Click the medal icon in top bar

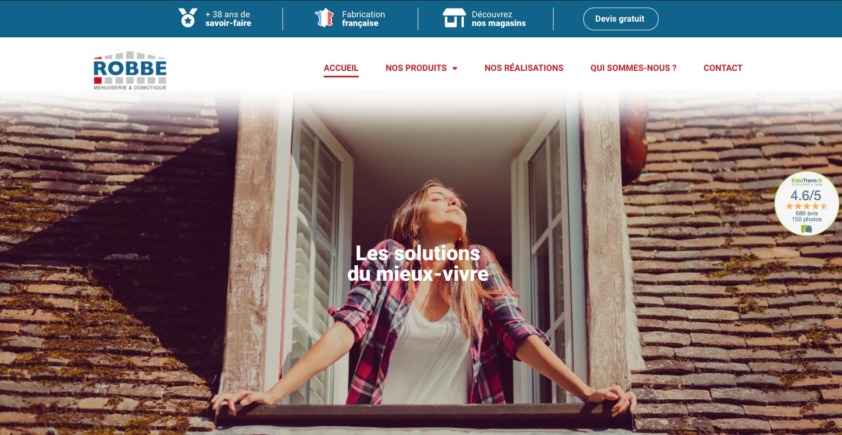click(188, 18)
